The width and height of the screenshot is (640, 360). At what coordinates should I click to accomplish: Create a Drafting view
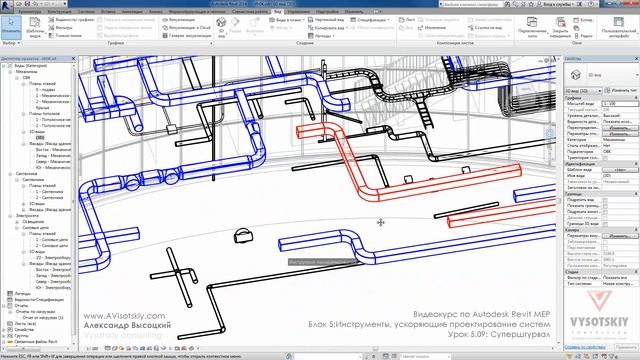coord(325,20)
